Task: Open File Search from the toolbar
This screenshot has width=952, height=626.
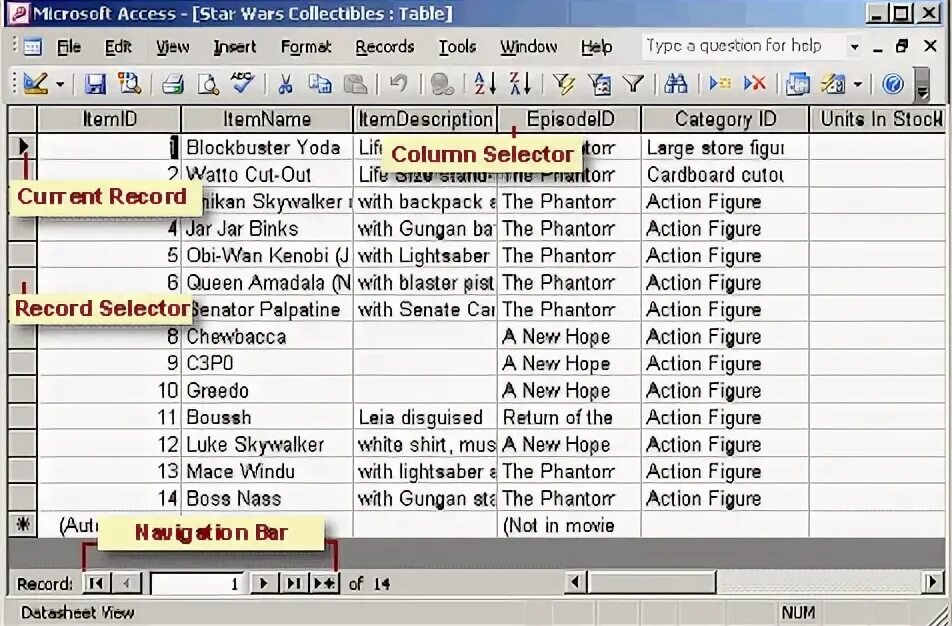Action: pos(129,84)
